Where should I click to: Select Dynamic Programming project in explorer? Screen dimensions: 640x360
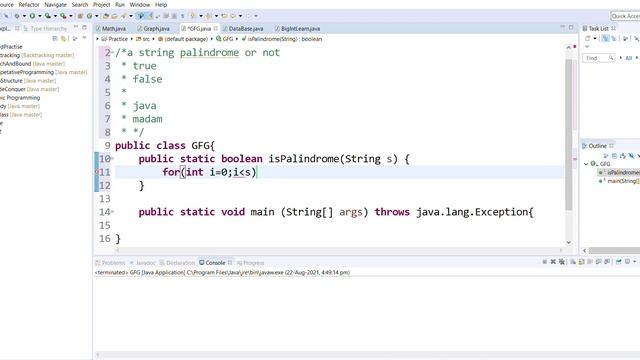pos(20,98)
